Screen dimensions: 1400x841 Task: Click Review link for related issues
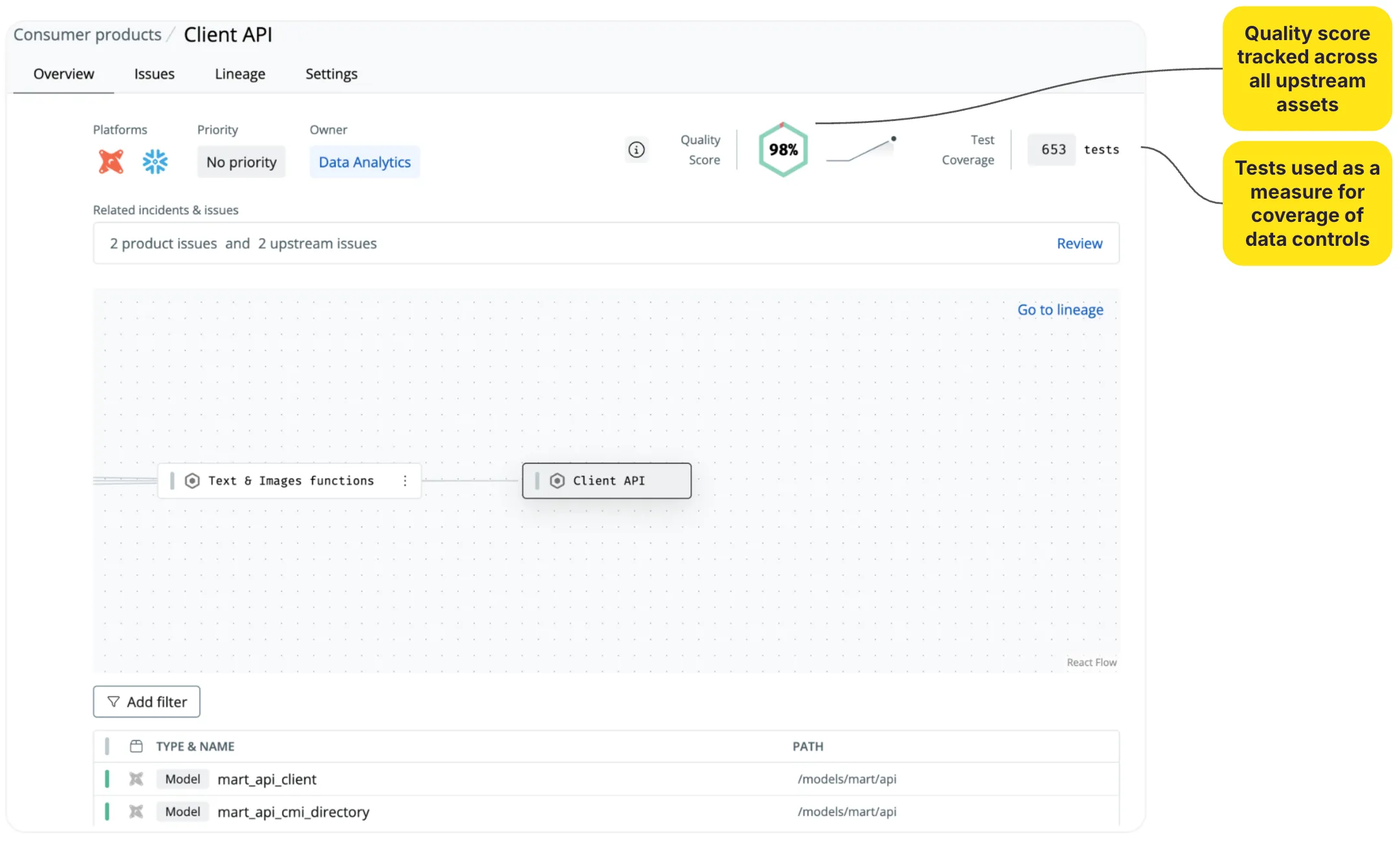click(x=1079, y=243)
